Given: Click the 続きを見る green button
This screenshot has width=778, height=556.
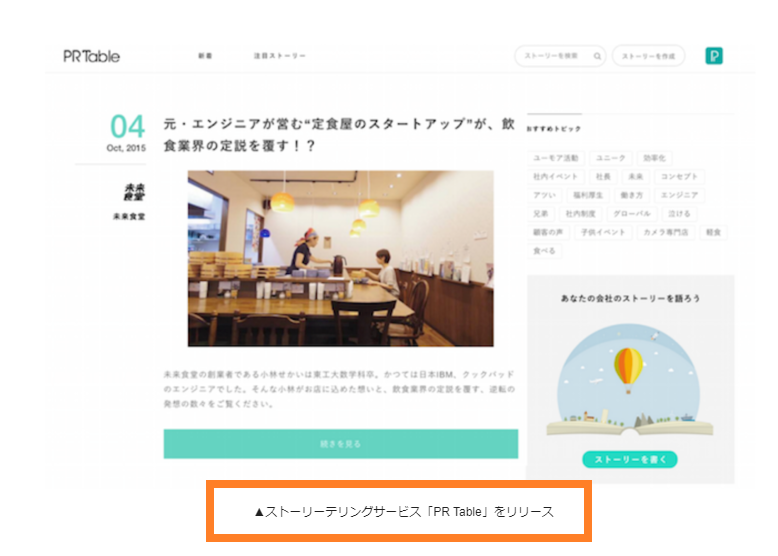Looking at the screenshot, I should [x=340, y=443].
